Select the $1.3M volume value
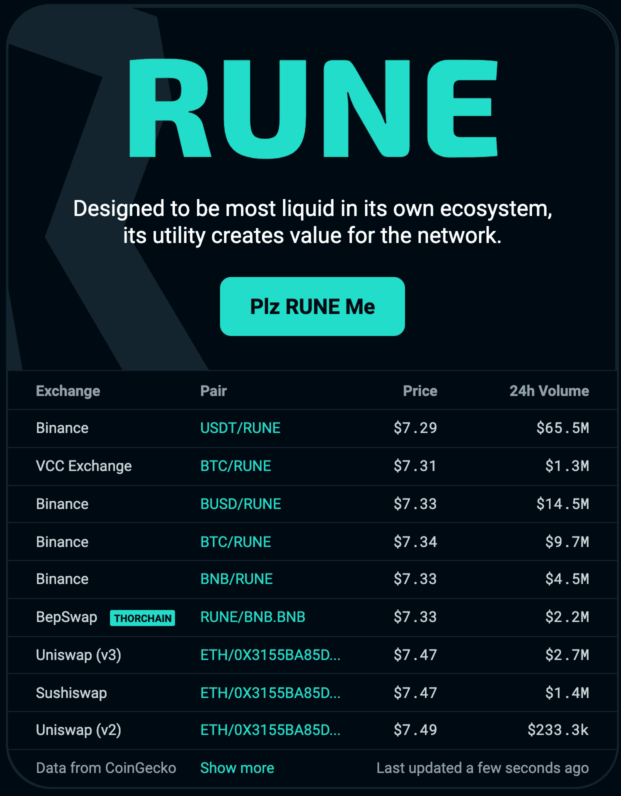 pyautogui.click(x=567, y=466)
